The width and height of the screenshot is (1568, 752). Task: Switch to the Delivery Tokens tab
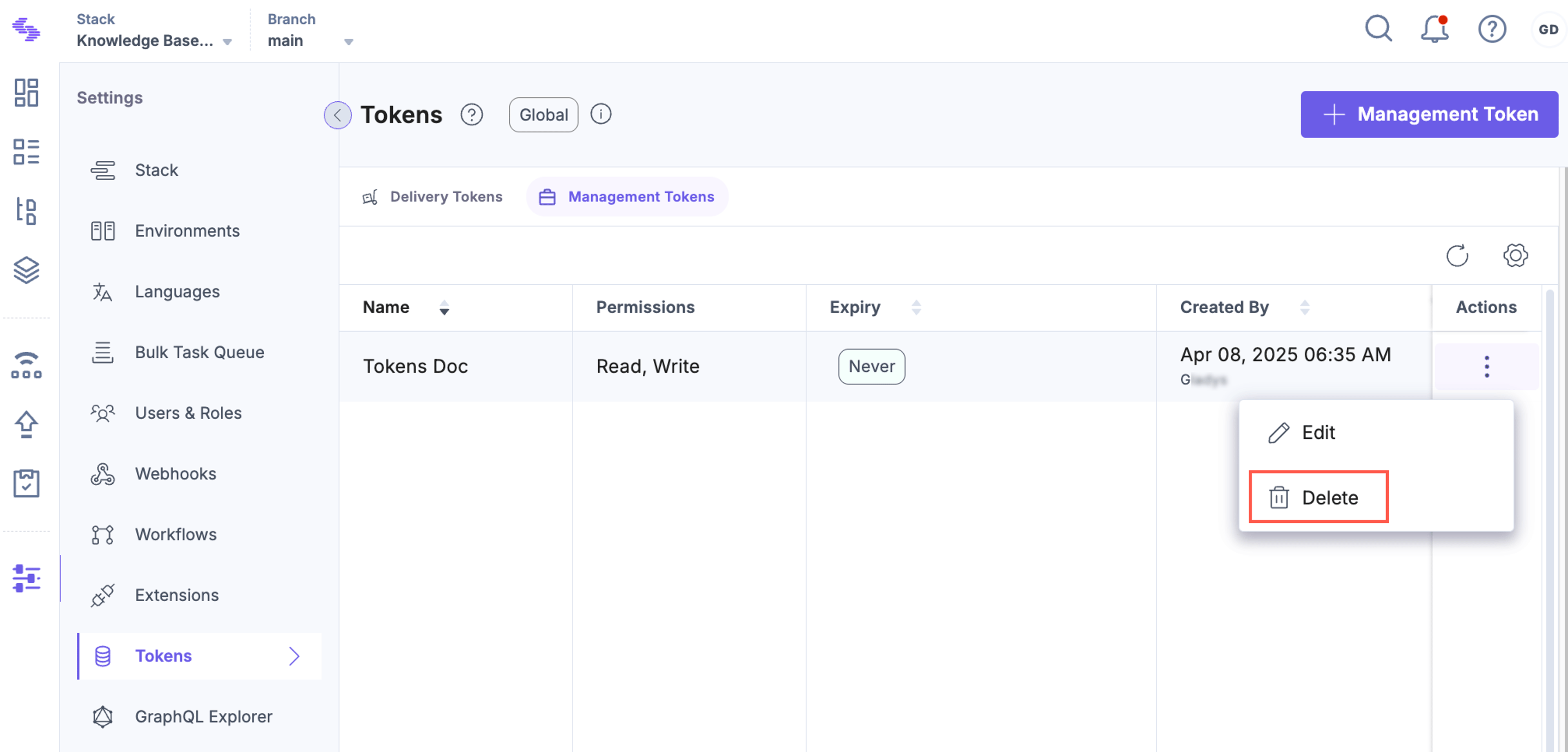click(432, 196)
